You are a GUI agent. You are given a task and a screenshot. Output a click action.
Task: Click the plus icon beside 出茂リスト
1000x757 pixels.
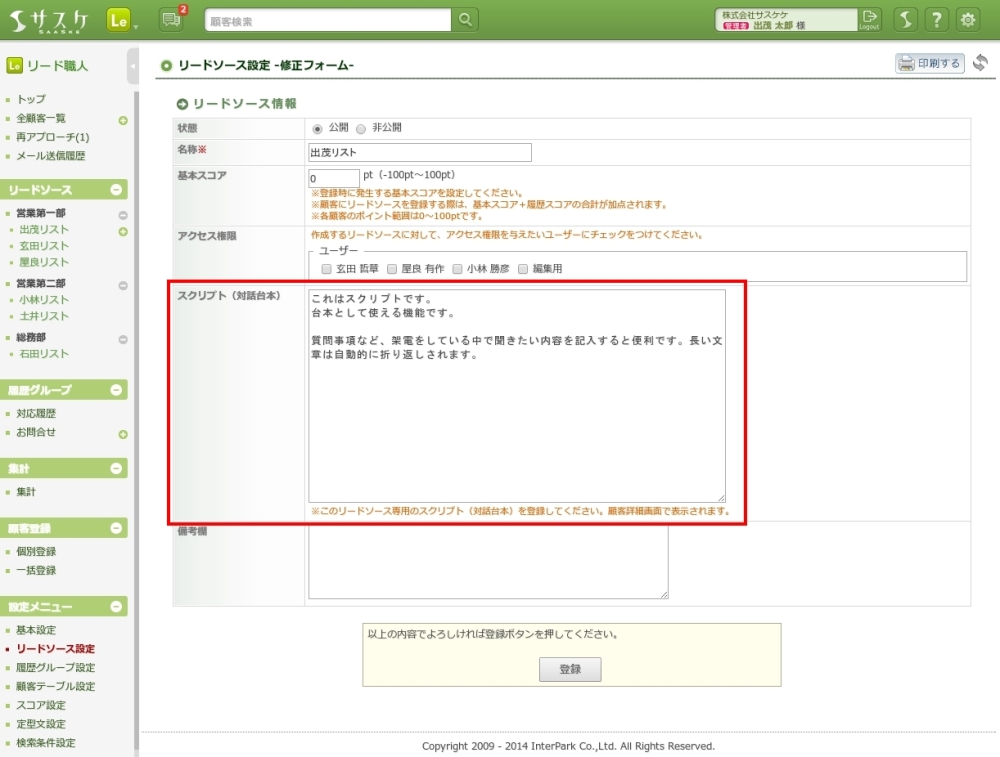coord(123,232)
